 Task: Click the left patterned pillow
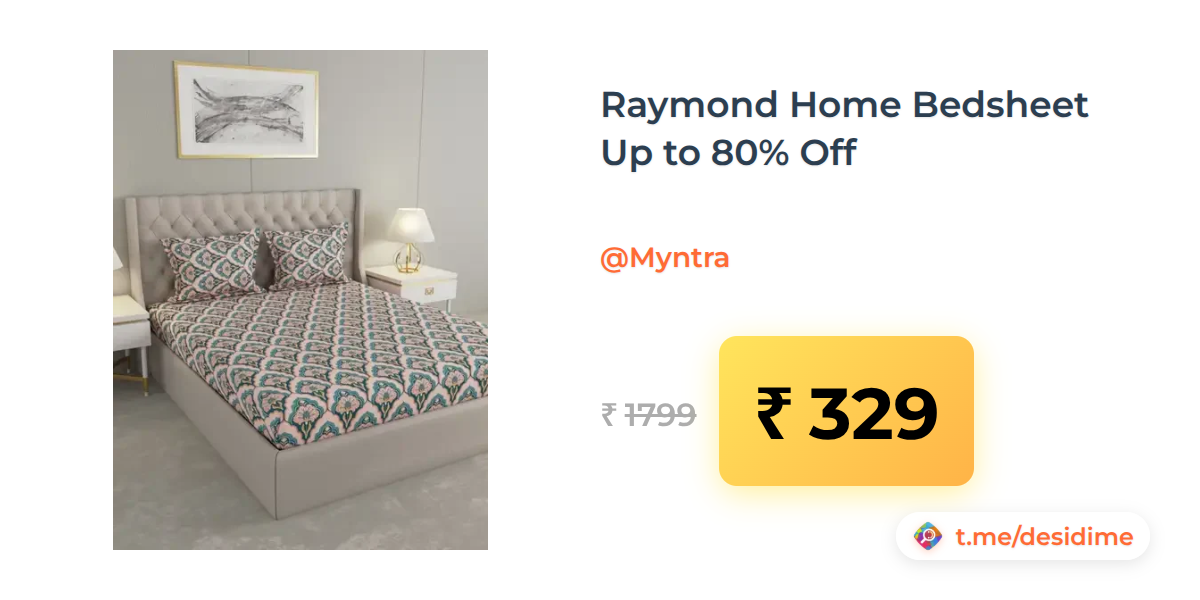pyautogui.click(x=211, y=265)
